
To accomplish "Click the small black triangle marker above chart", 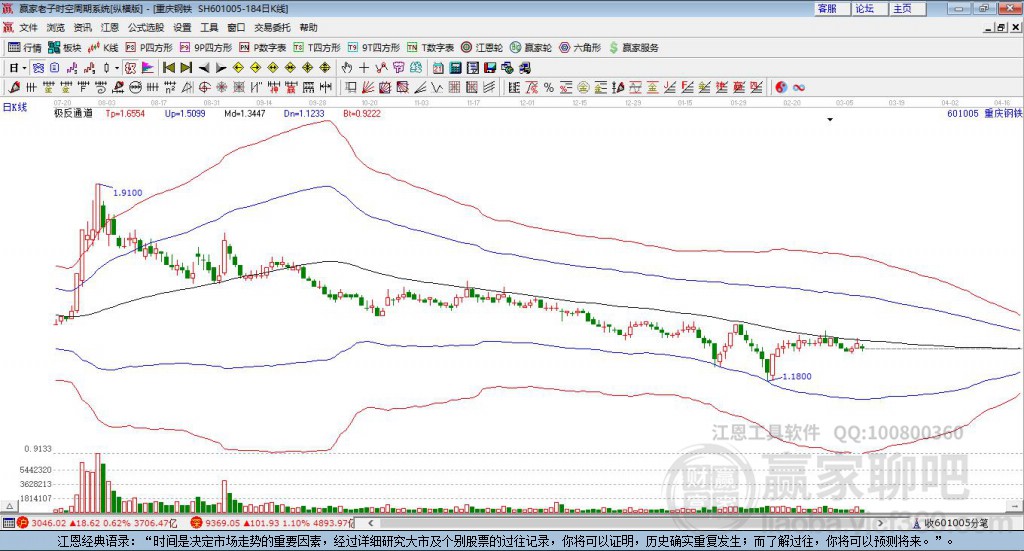I will coord(830,119).
